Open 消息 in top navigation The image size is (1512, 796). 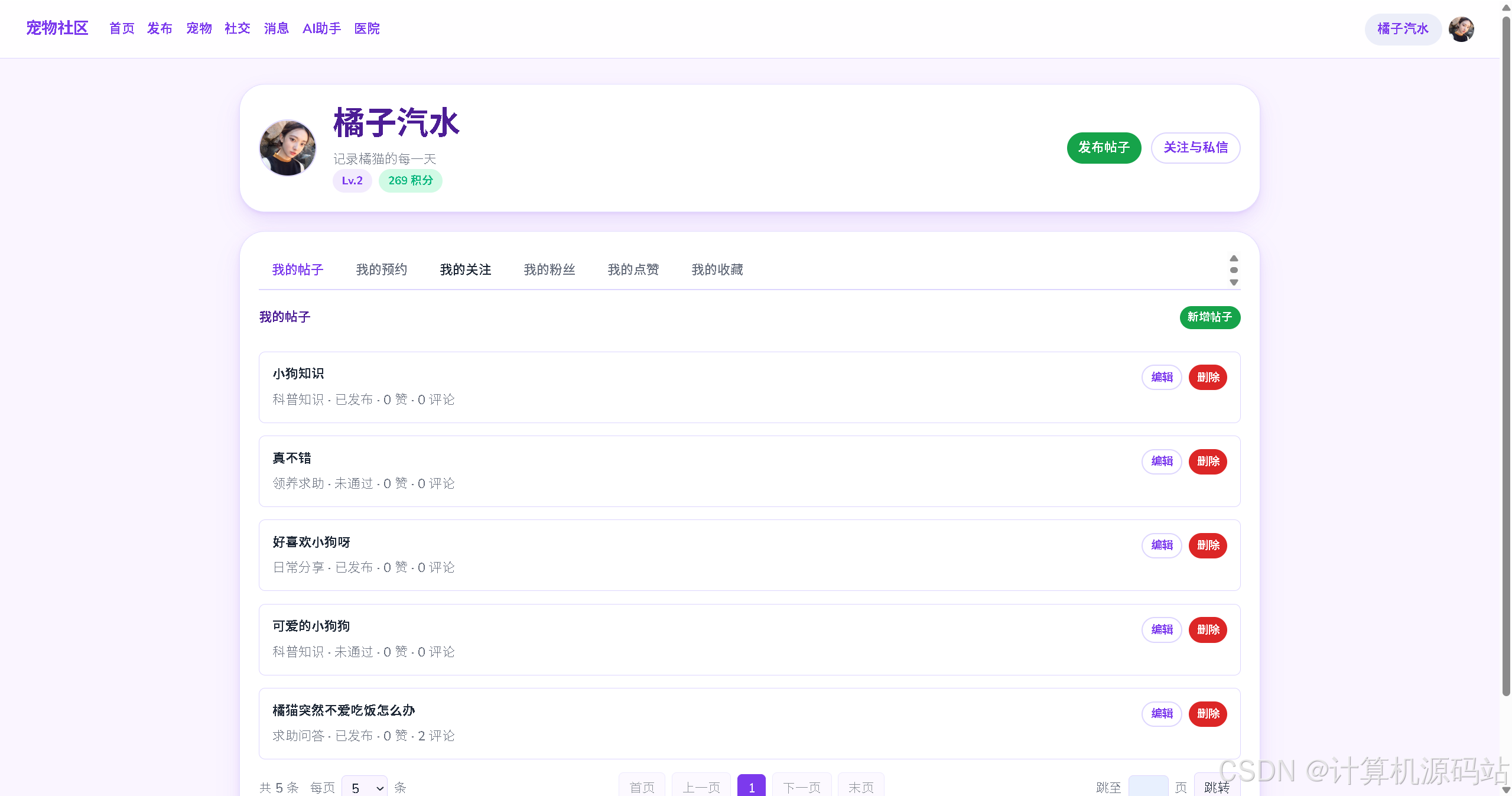pos(277,28)
